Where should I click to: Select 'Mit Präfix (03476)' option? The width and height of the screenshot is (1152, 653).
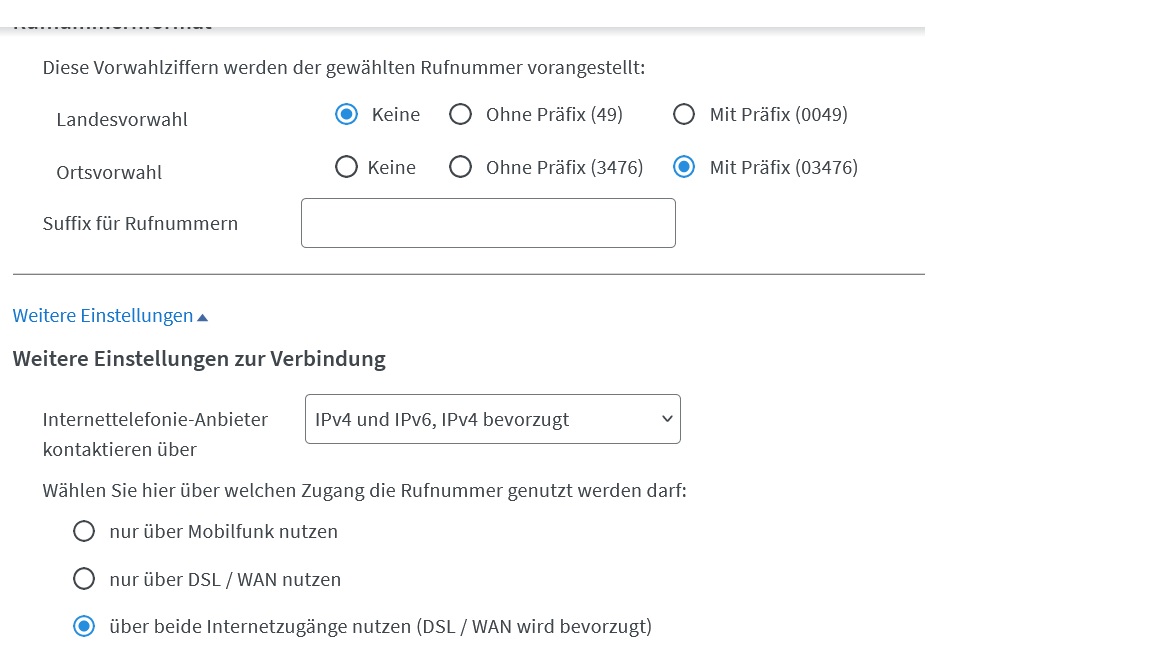[684, 167]
